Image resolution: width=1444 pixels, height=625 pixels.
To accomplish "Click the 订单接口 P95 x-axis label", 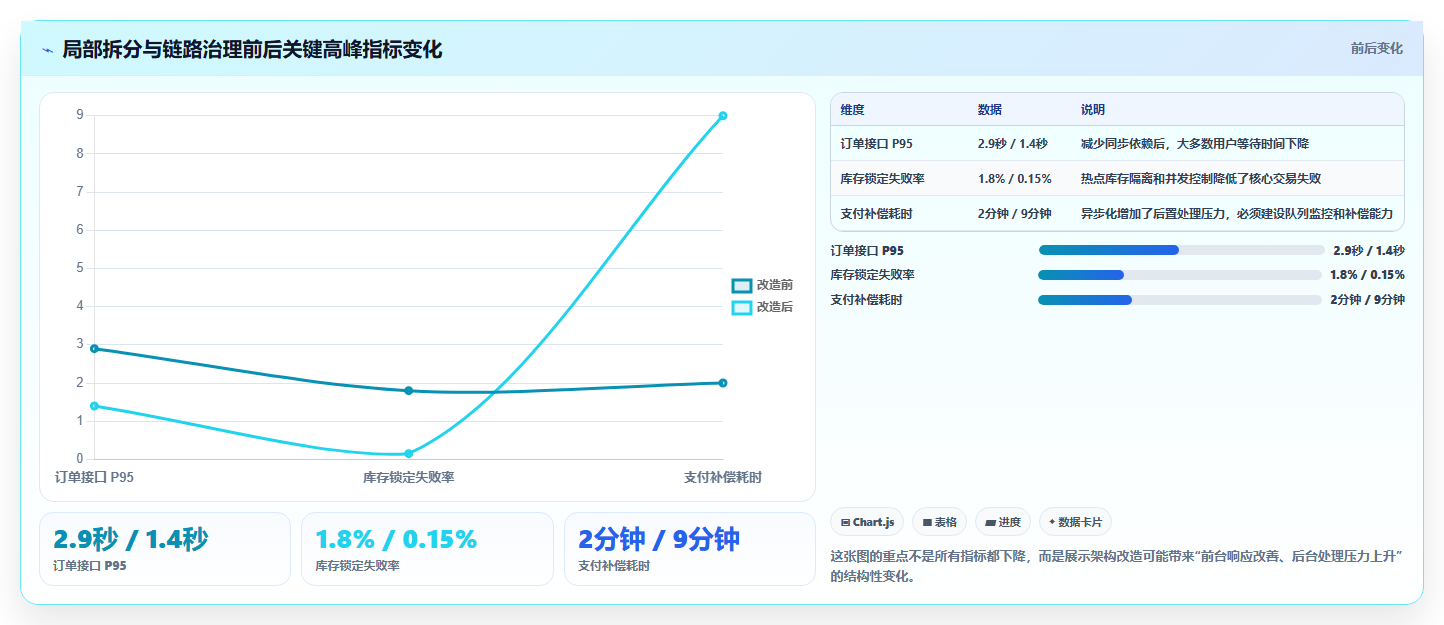I will (x=94, y=478).
